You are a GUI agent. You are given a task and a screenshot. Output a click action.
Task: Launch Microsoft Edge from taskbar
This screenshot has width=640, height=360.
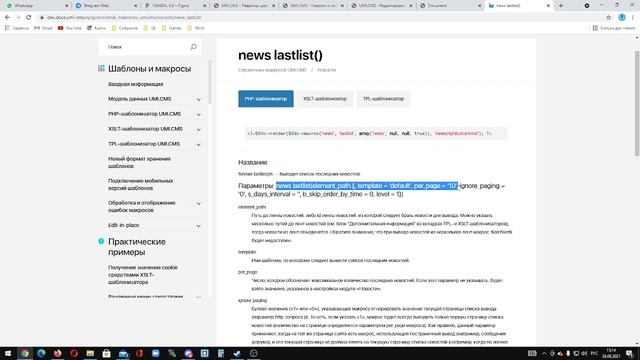pyautogui.click(x=41, y=353)
